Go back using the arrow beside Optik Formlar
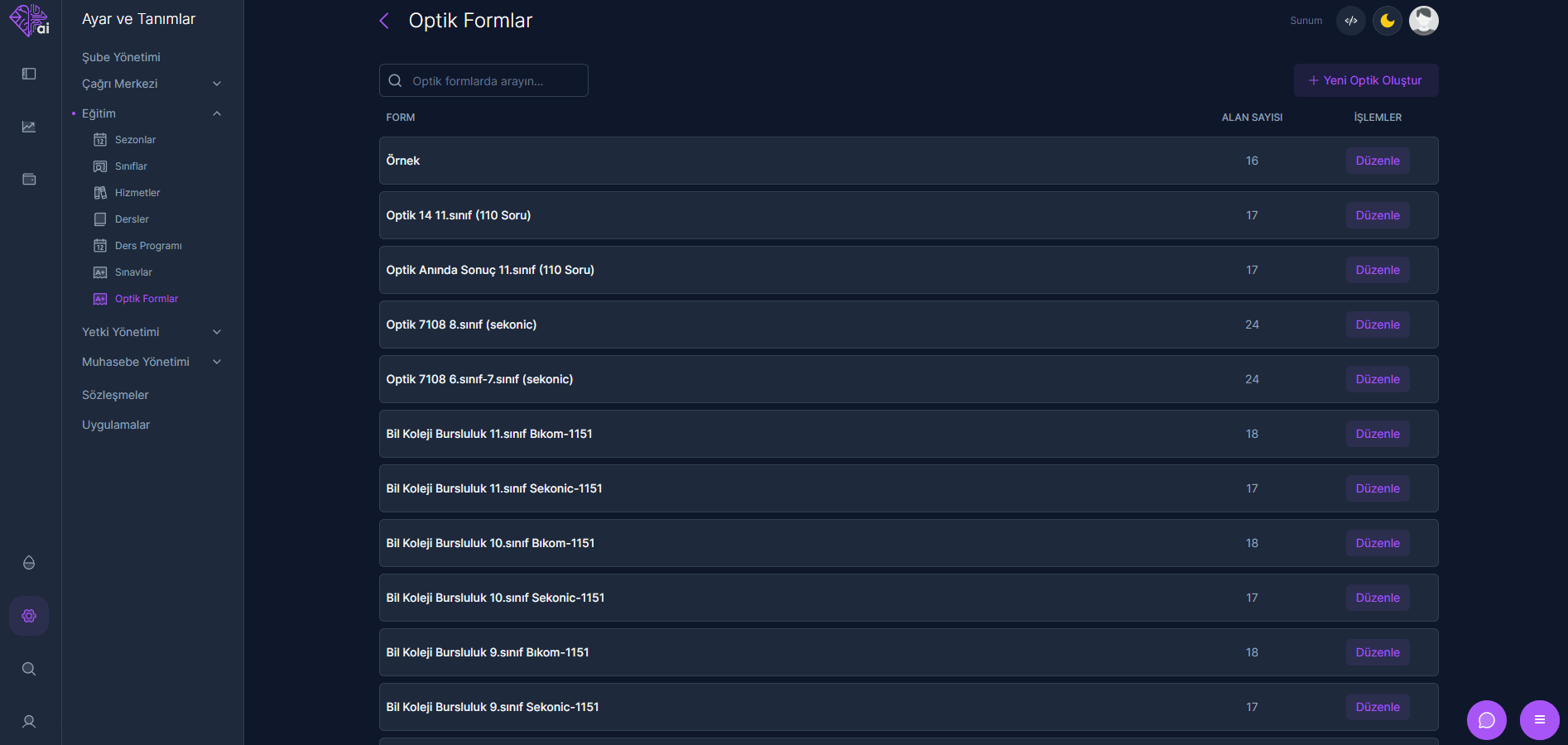Screen dimensions: 1568x745 [384, 21]
